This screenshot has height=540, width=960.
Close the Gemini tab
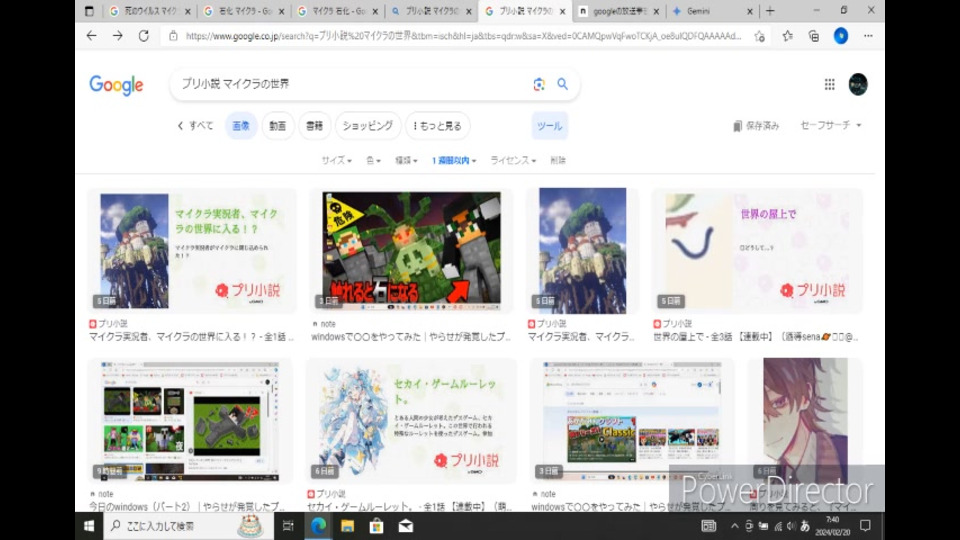click(750, 11)
